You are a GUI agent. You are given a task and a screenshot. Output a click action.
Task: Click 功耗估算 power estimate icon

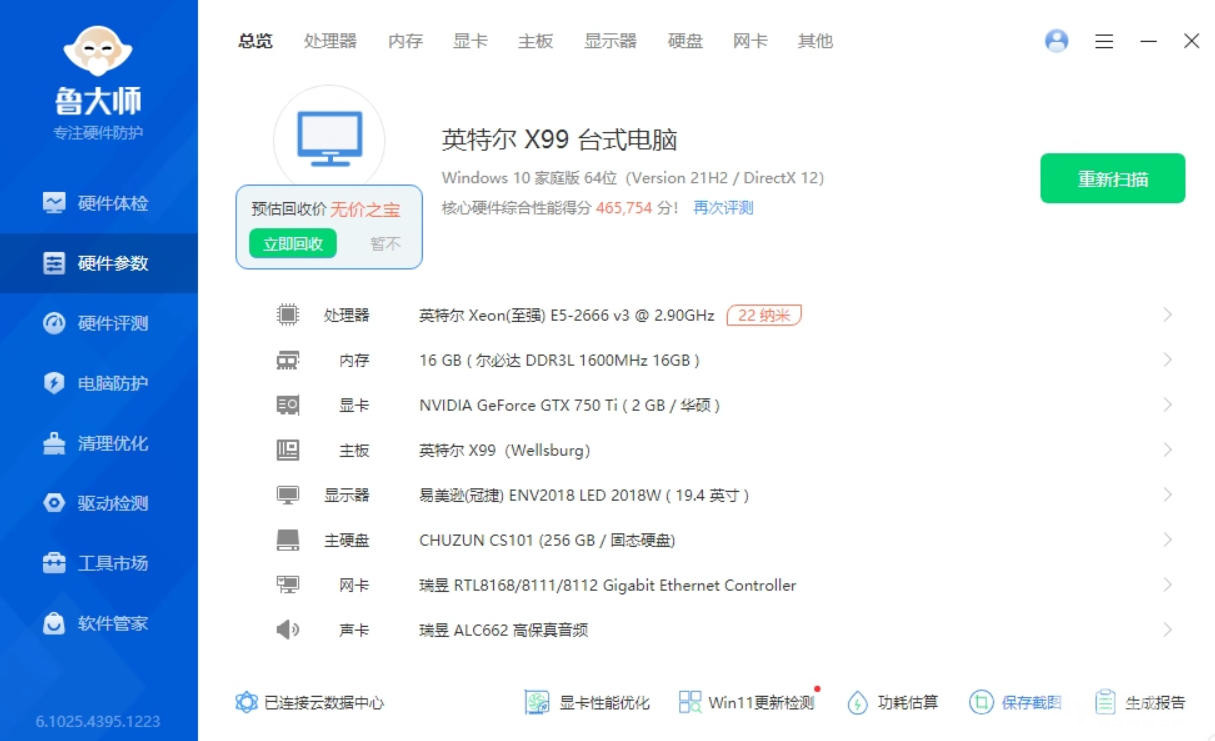(857, 702)
